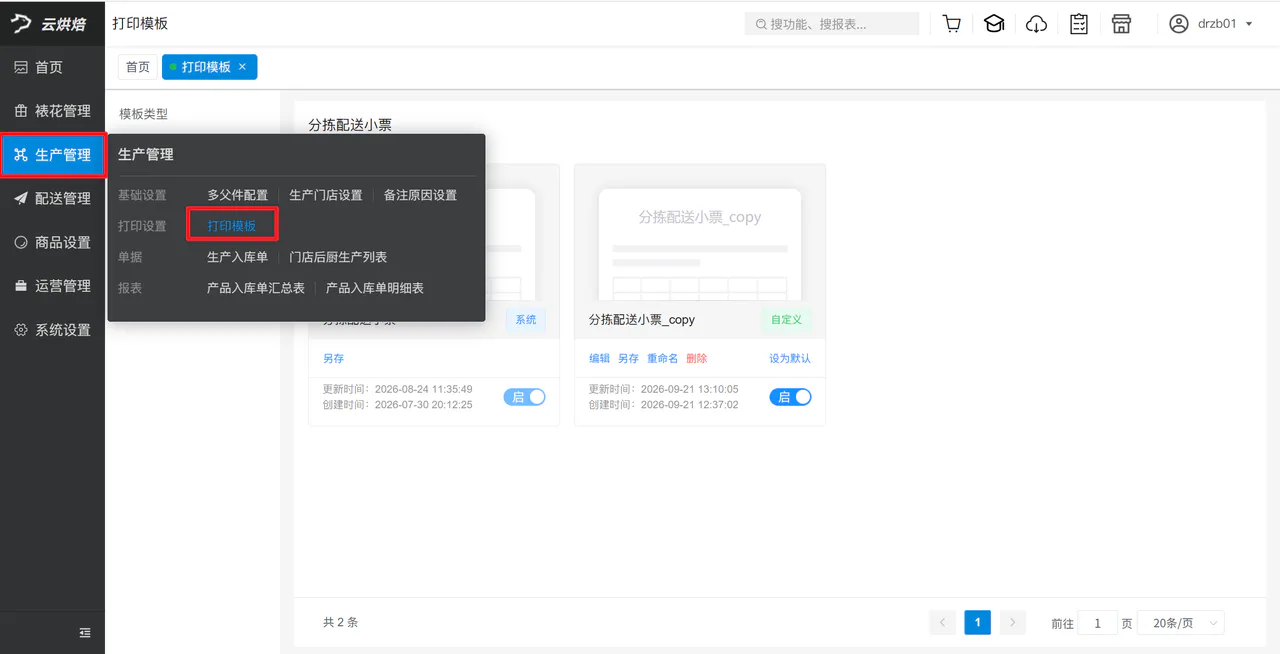Click the 云烘焙 logo
The height and width of the screenshot is (654, 1280).
(50, 23)
